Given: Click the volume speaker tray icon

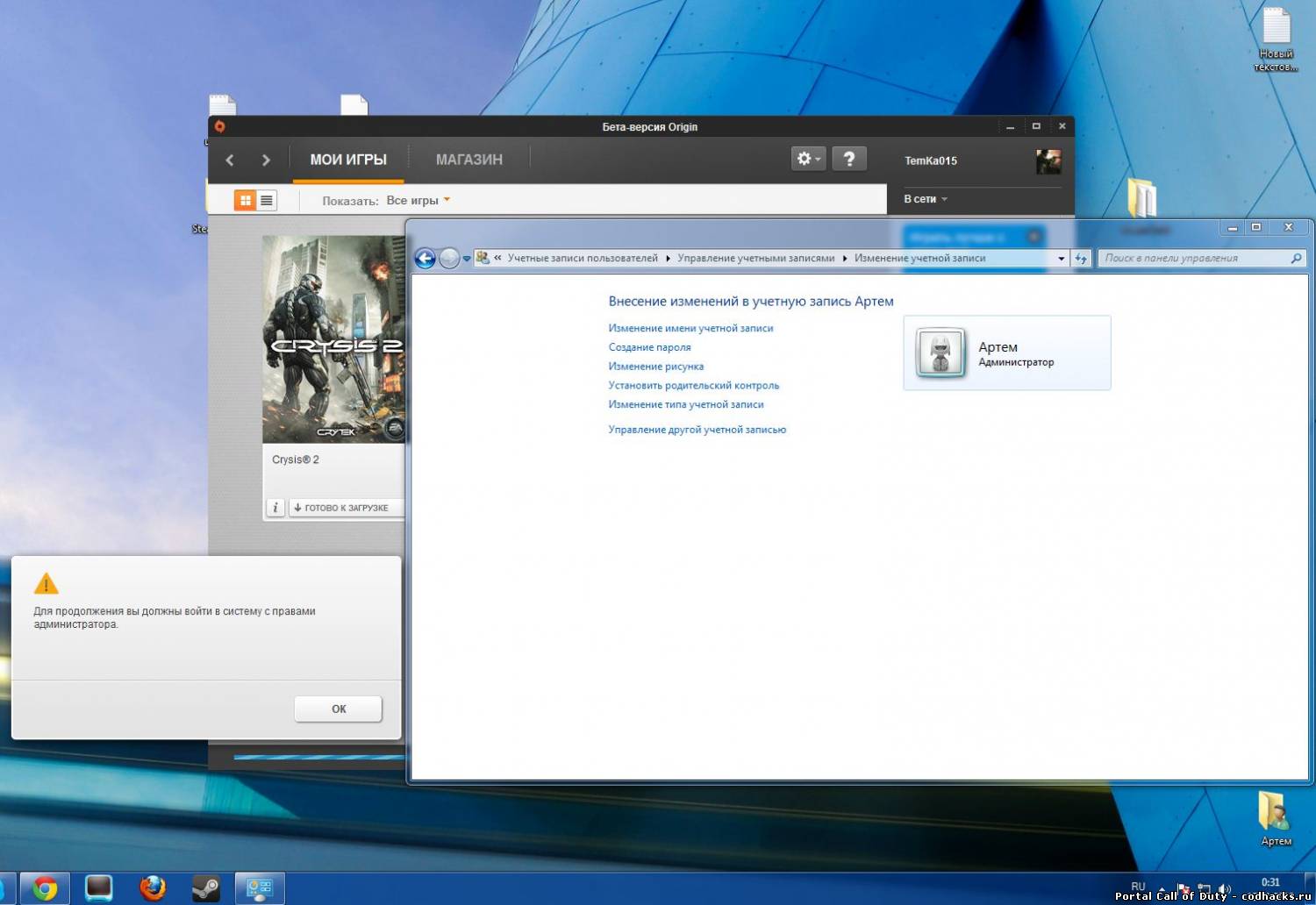Looking at the screenshot, I should pos(1225,888).
